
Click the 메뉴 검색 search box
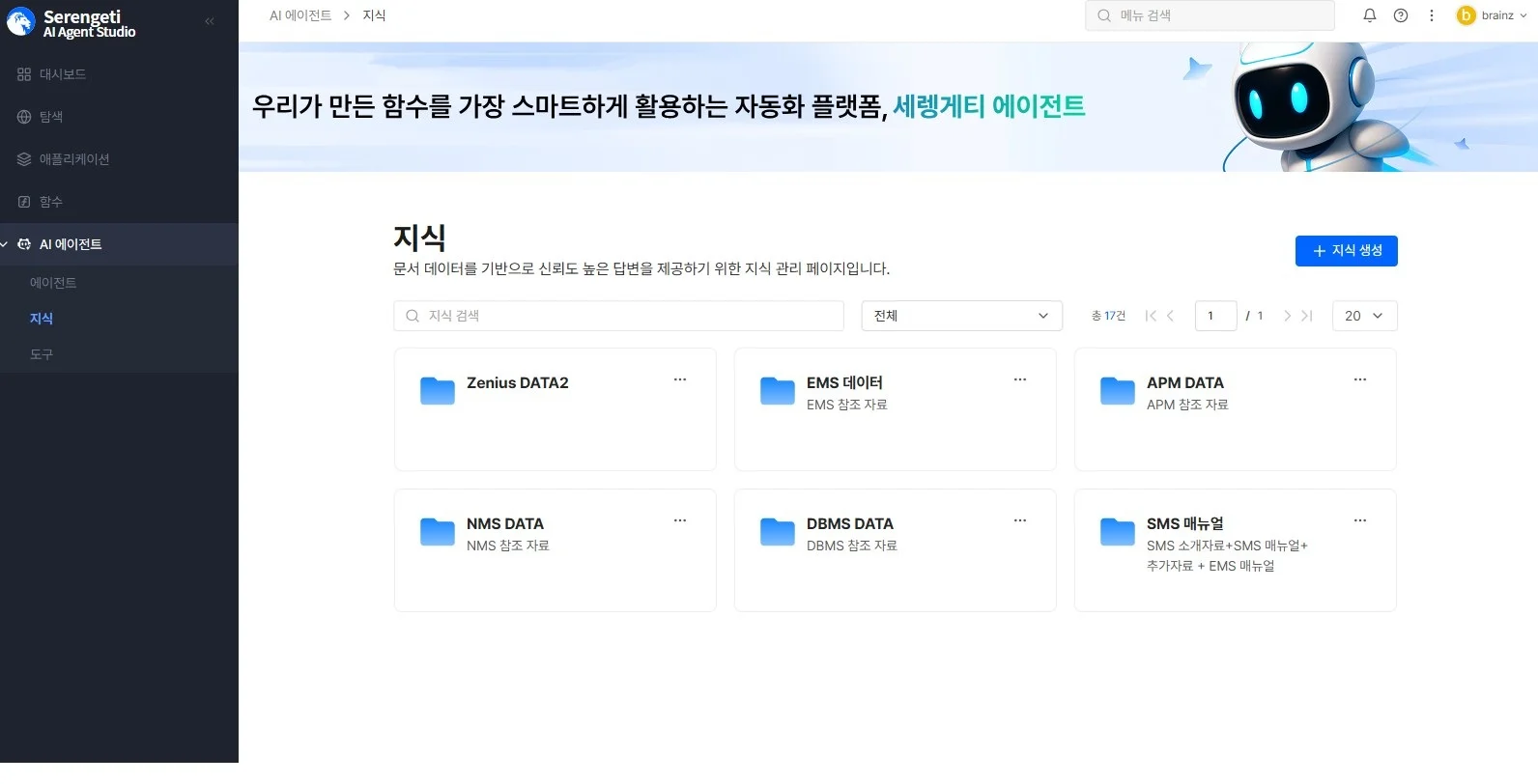click(x=1209, y=15)
